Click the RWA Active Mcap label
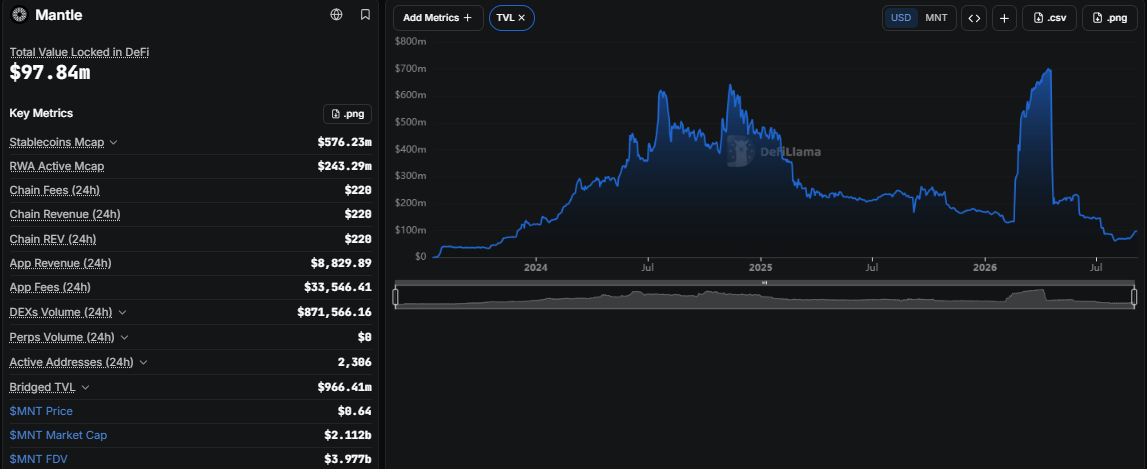The image size is (1147, 469). [x=57, y=166]
